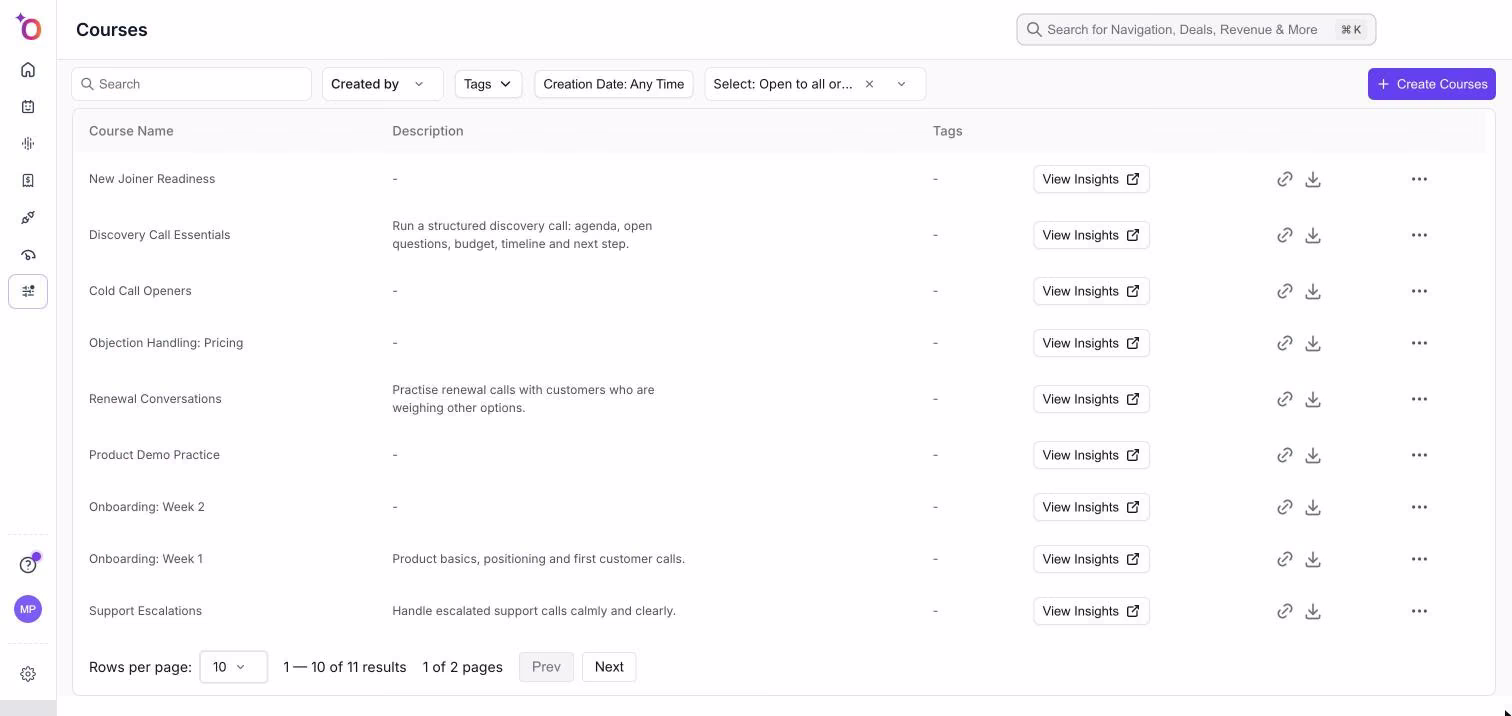View Insights for Onboarding: Week 1
The width and height of the screenshot is (1512, 716).
pyautogui.click(x=1091, y=559)
